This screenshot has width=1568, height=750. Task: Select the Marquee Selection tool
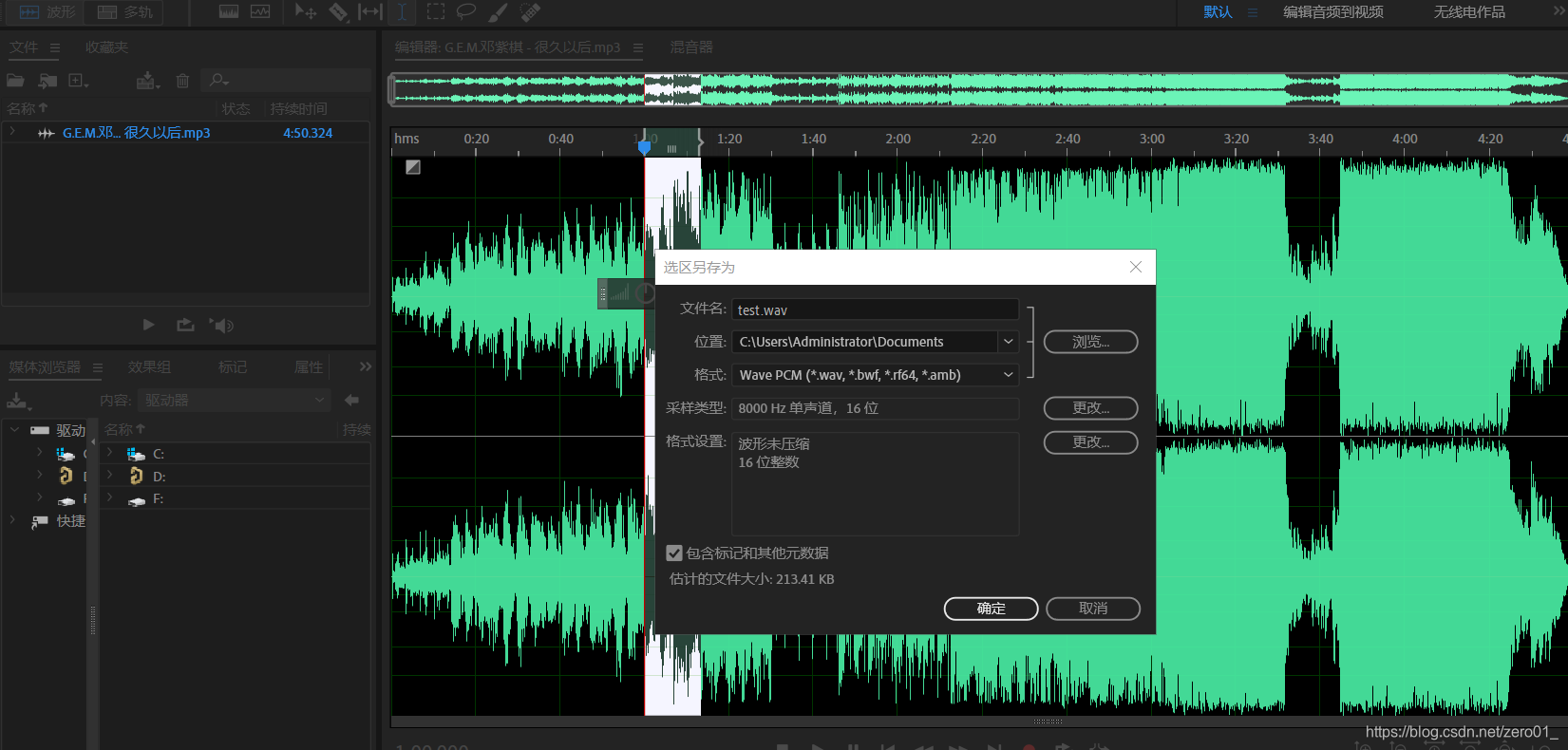435,11
